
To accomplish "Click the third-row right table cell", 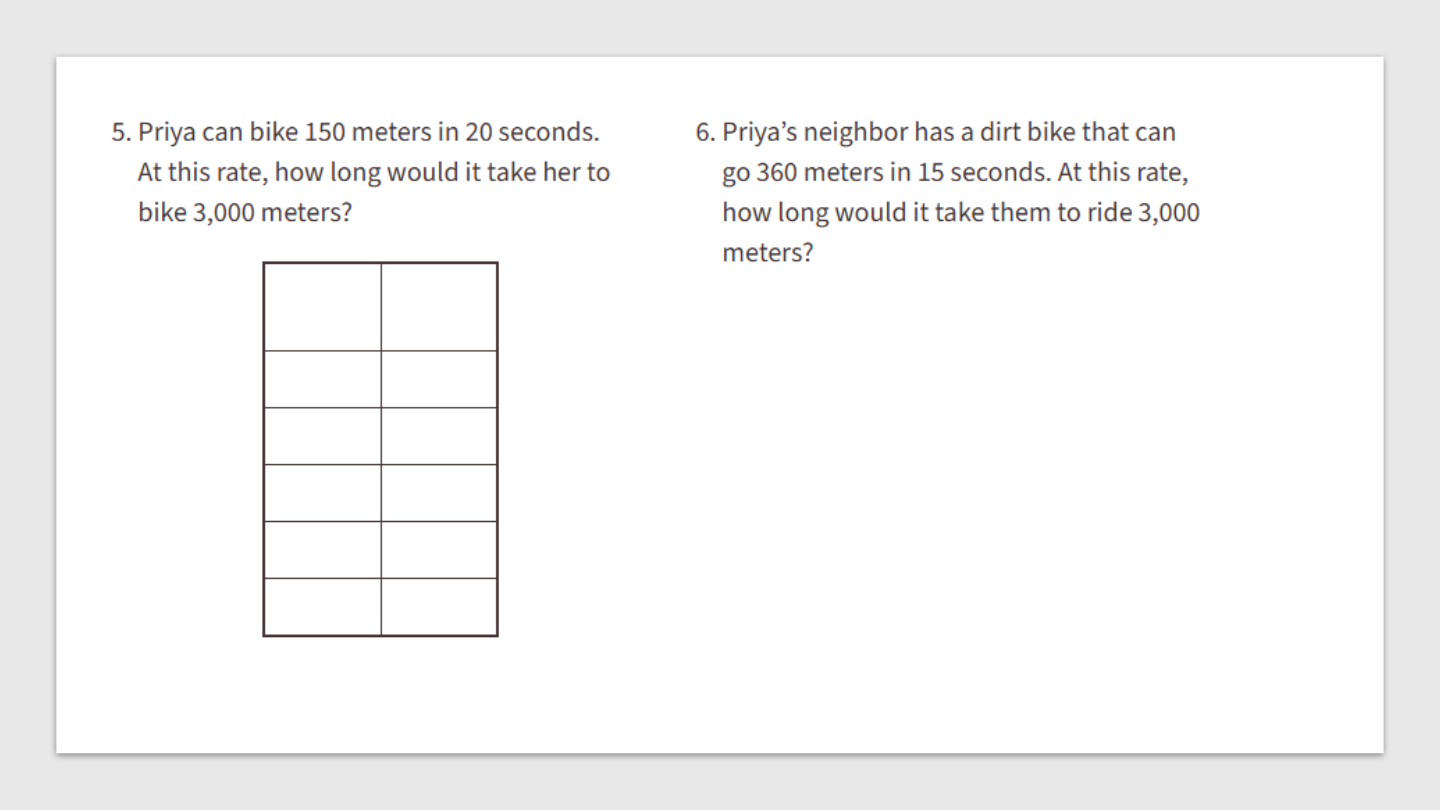I will 439,436.
